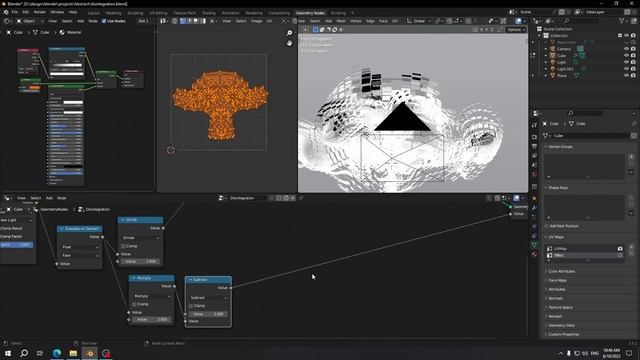This screenshot has width=640, height=360.
Task: Click the Plane object icon in outliner
Action: tap(553, 76)
